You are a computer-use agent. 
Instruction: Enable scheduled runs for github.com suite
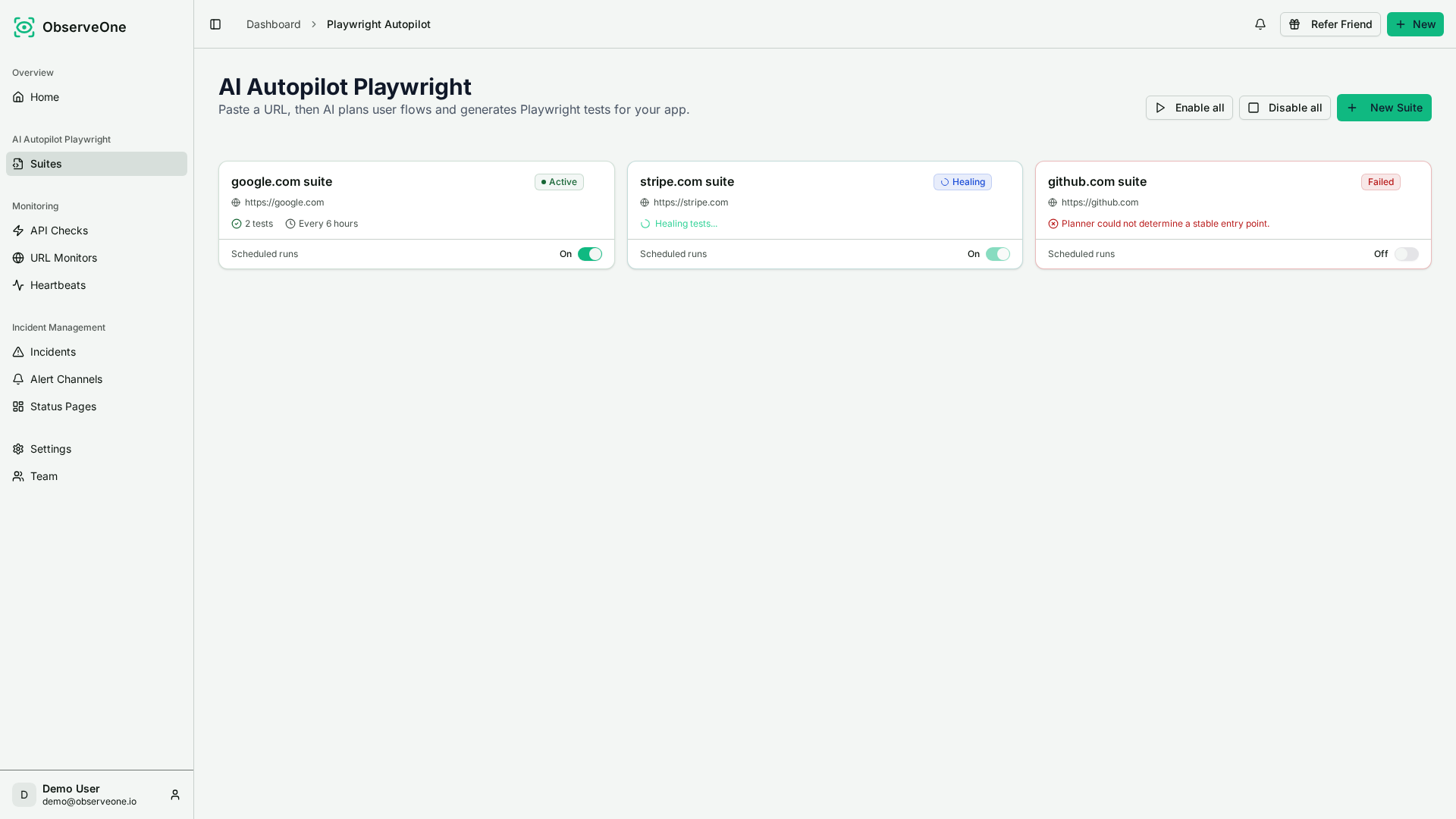[1407, 254]
